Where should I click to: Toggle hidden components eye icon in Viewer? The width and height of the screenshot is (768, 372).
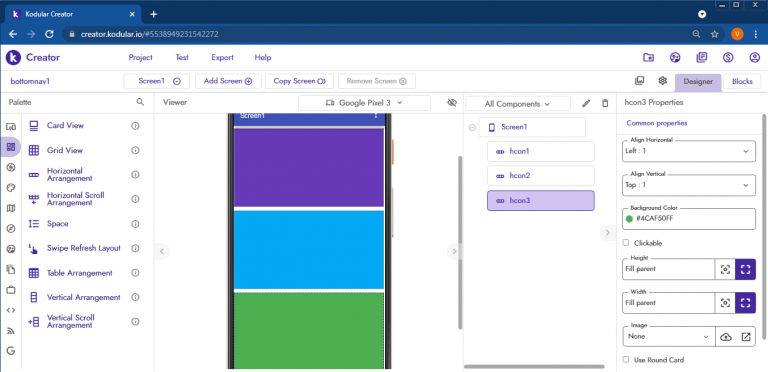pyautogui.click(x=452, y=102)
